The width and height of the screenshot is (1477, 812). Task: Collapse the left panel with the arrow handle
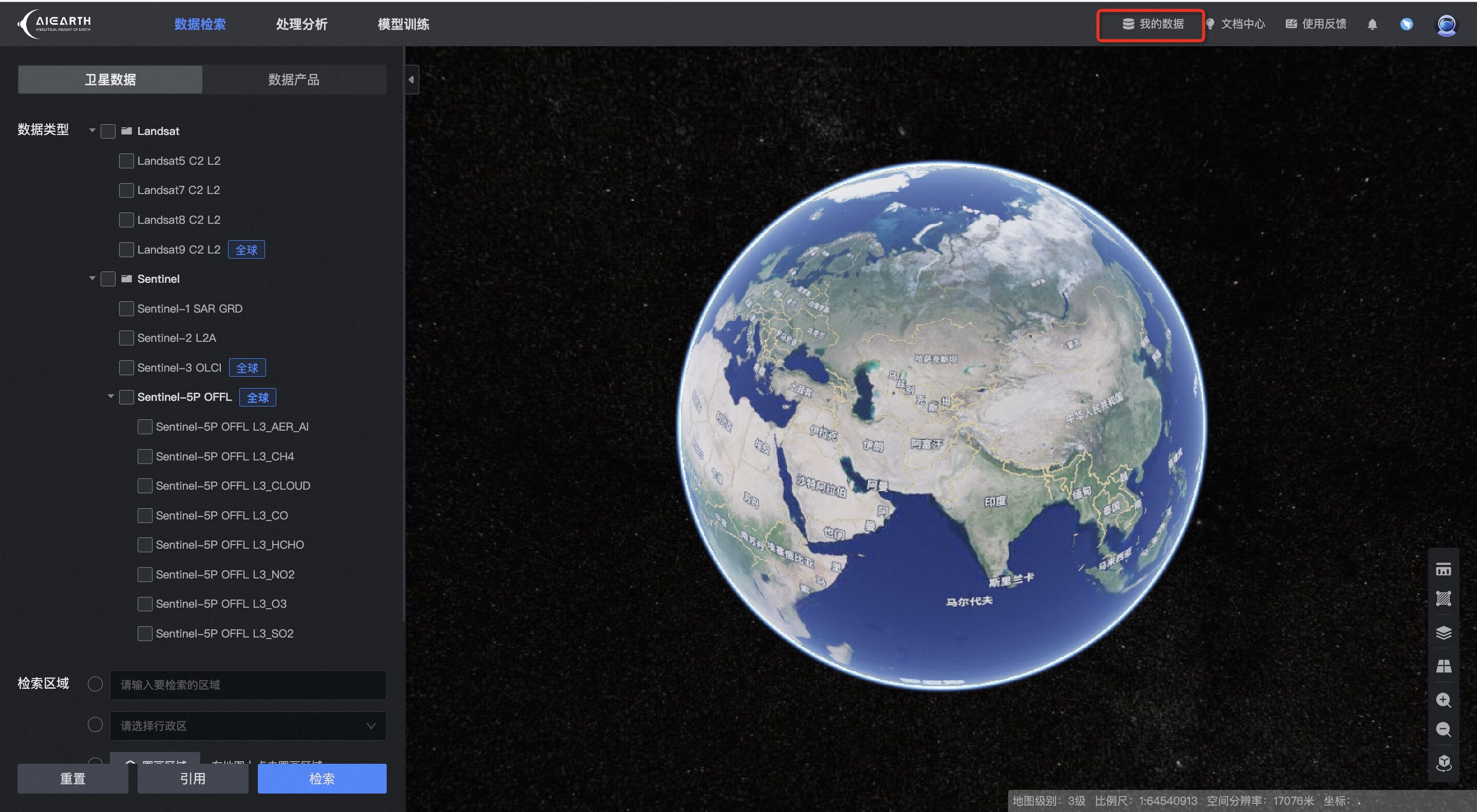pos(411,80)
